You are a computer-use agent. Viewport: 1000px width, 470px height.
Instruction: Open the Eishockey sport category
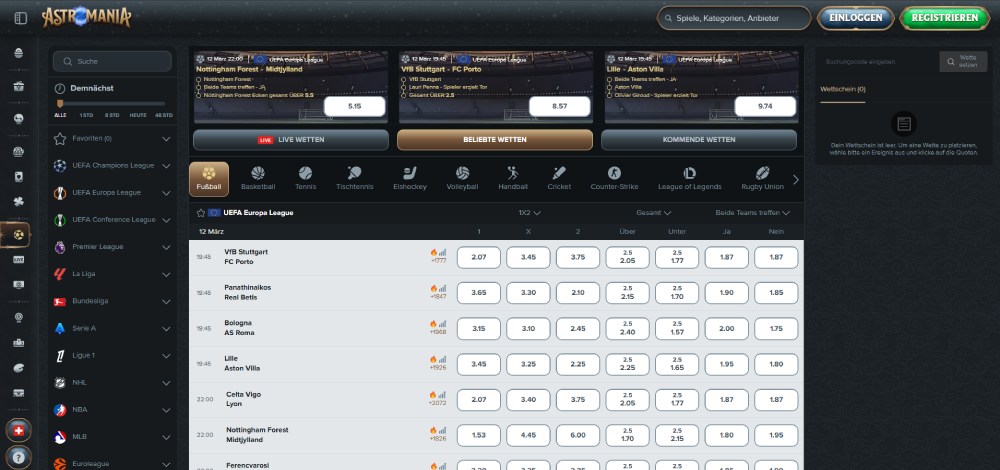[410, 178]
